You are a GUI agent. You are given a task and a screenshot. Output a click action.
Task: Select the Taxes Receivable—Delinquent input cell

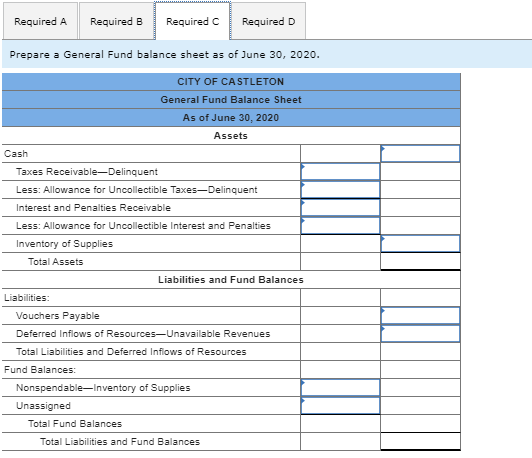(340, 172)
